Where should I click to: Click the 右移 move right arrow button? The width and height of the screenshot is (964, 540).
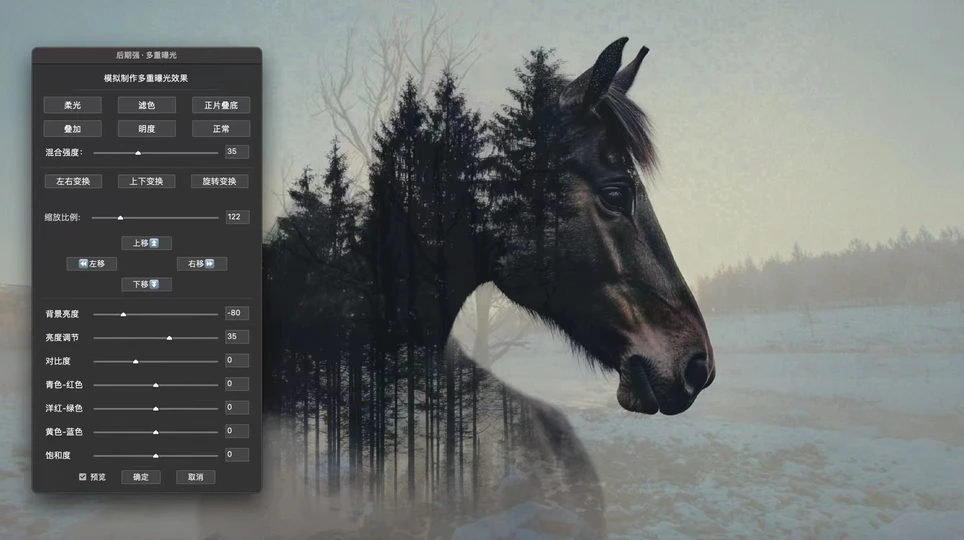tap(202, 264)
